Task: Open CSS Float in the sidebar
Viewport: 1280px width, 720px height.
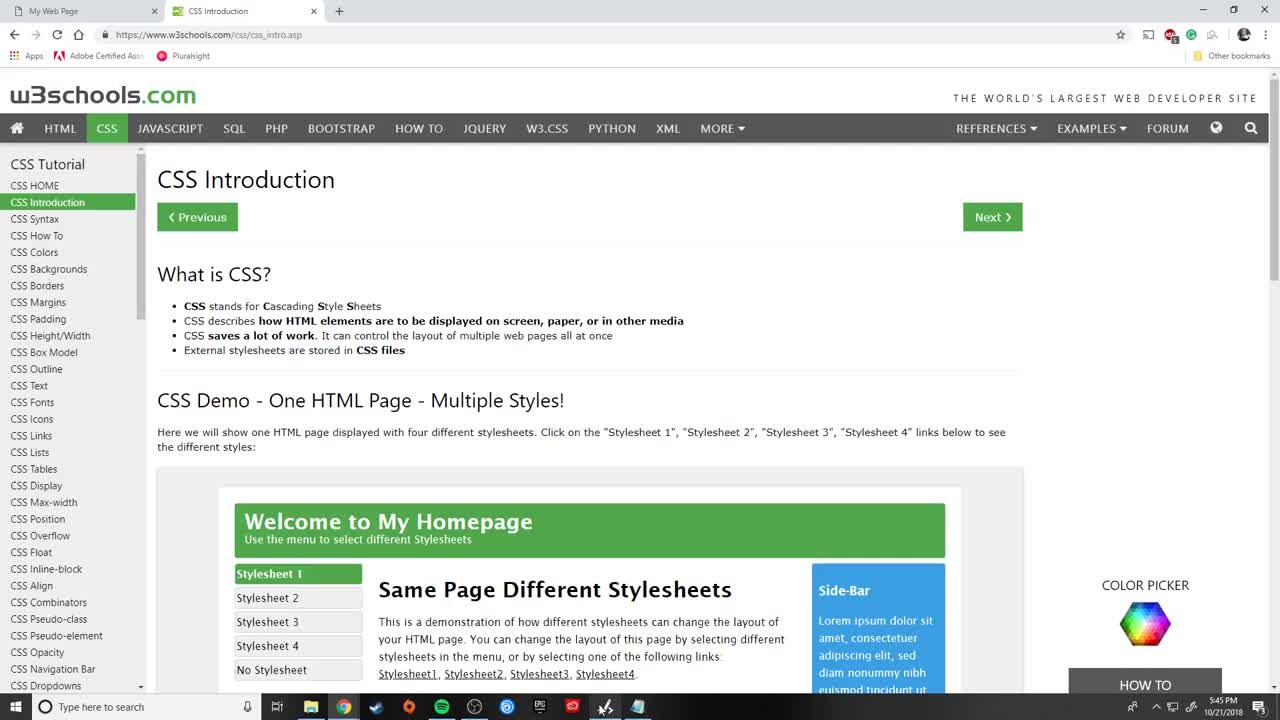Action: (x=31, y=552)
